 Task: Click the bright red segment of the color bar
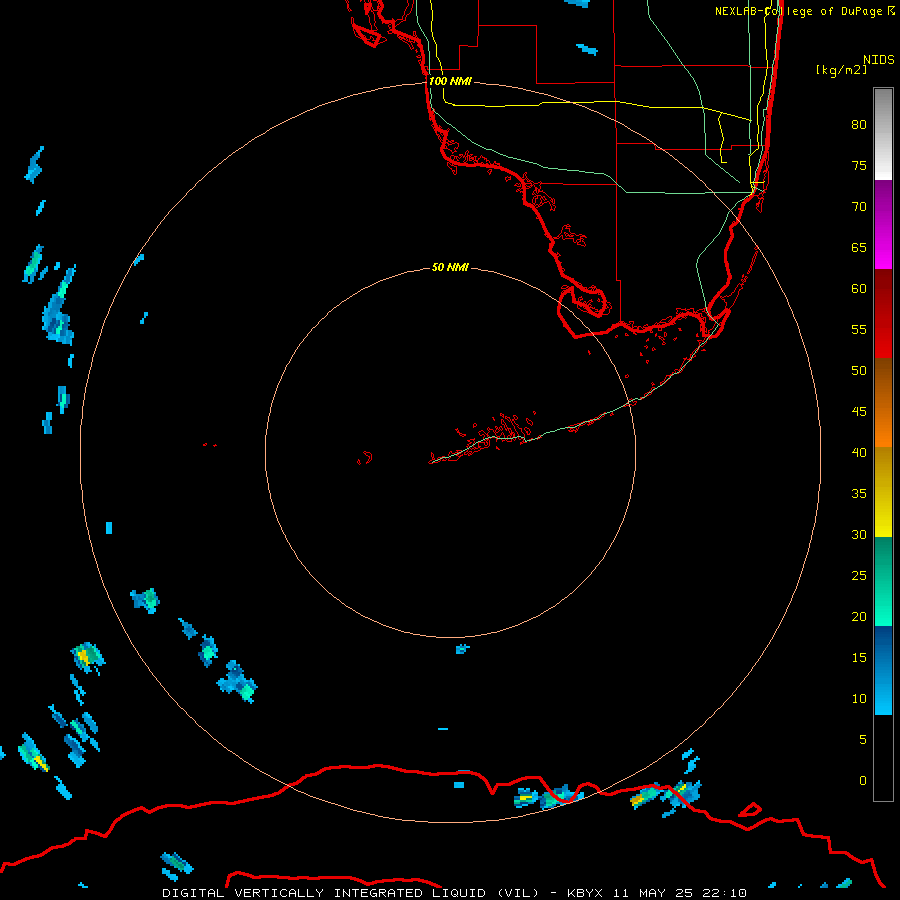click(883, 314)
